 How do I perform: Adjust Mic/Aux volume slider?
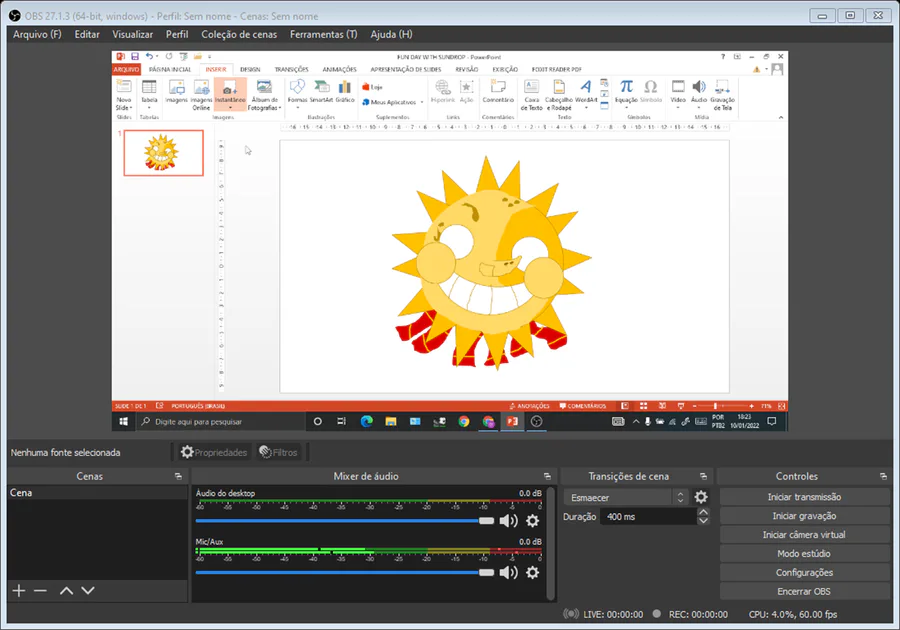point(344,573)
